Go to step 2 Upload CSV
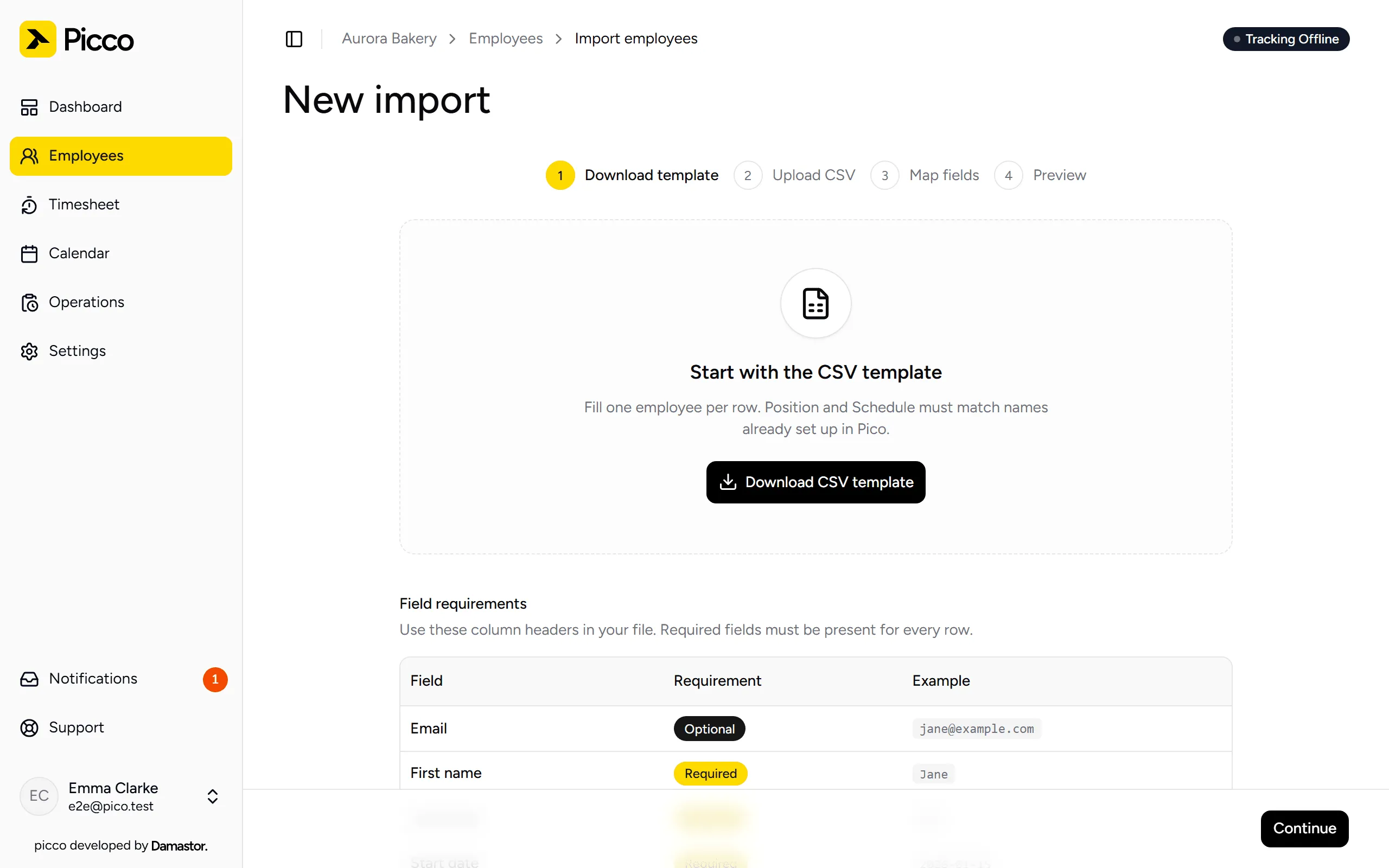This screenshot has height=868, width=1389. [794, 175]
